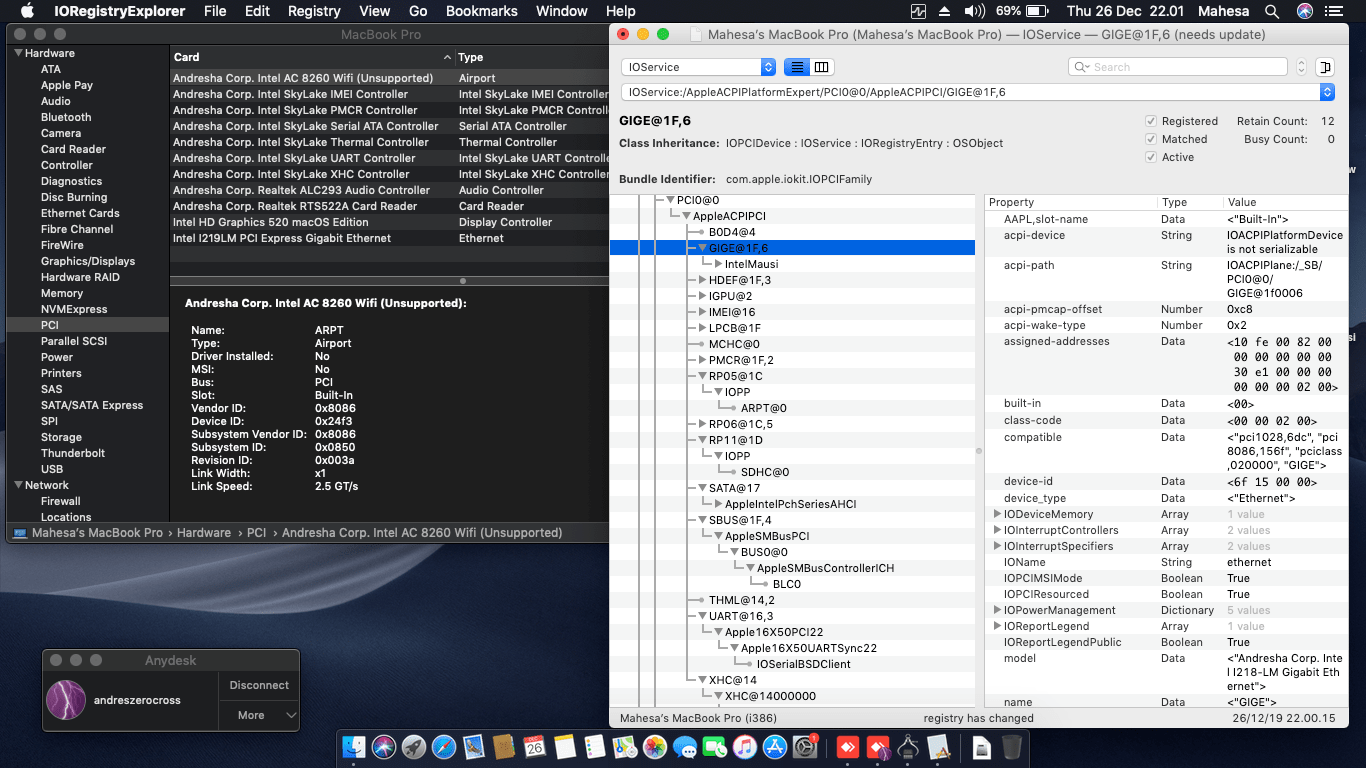Sort by the Property column header
The height and width of the screenshot is (768, 1366).
pyautogui.click(x=1071, y=202)
